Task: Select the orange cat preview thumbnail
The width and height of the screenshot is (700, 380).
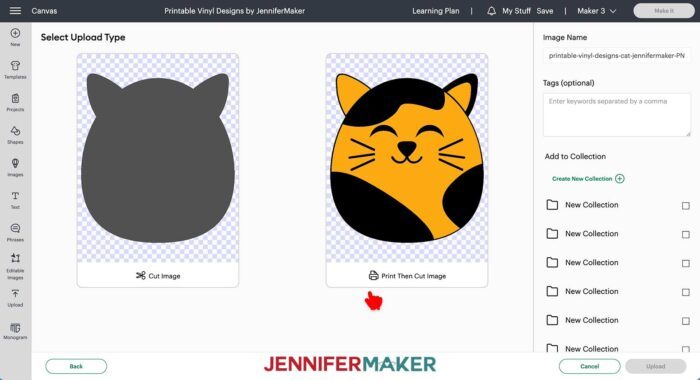Action: (407, 158)
